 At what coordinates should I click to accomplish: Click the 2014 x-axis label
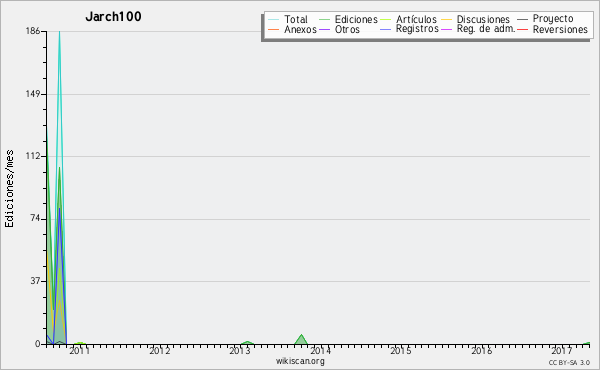click(320, 350)
